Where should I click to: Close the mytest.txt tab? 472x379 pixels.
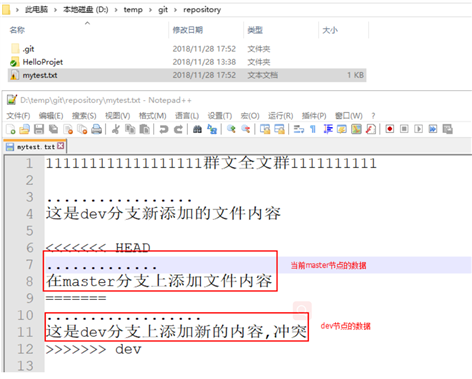61,146
